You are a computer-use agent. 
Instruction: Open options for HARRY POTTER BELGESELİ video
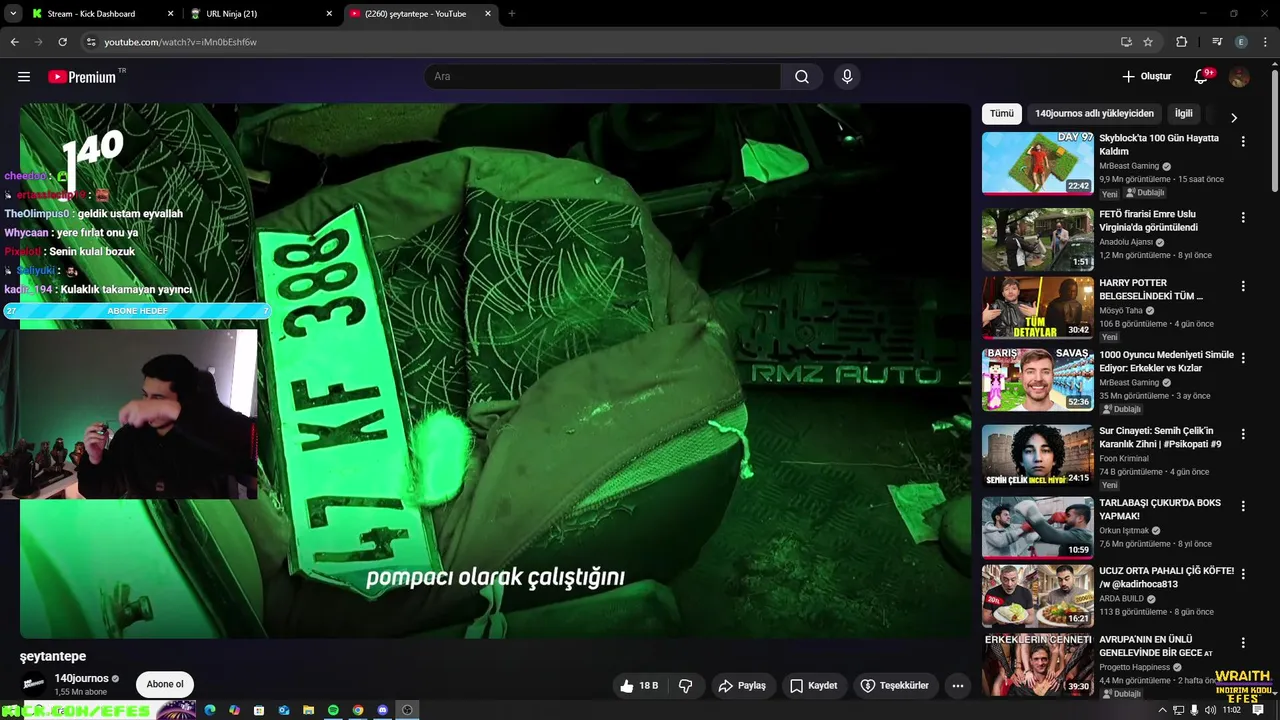pos(1243,286)
